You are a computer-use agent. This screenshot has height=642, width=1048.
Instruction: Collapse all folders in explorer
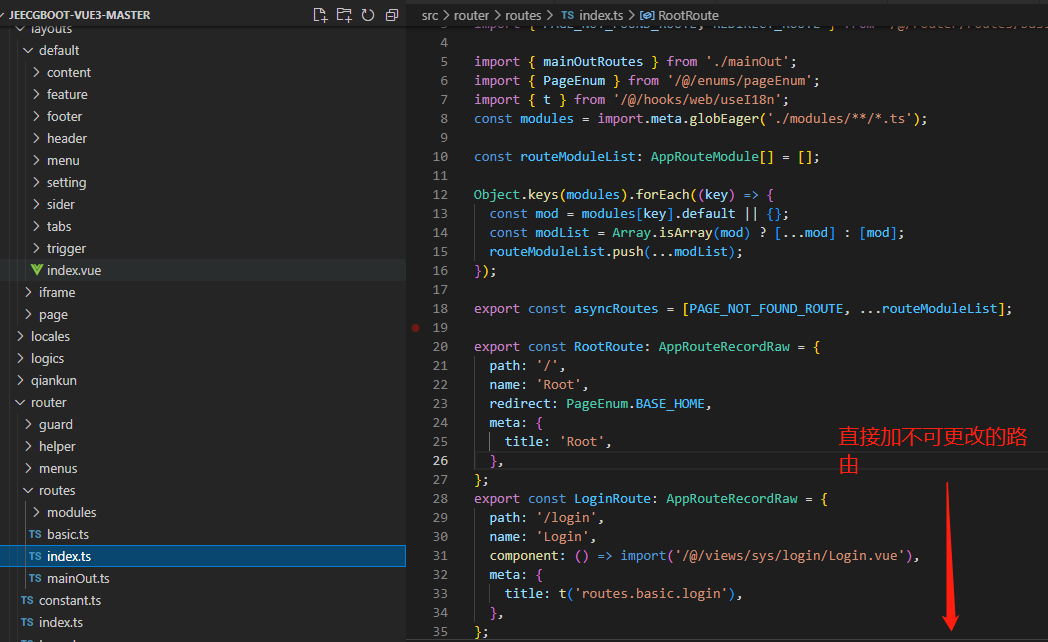392,15
